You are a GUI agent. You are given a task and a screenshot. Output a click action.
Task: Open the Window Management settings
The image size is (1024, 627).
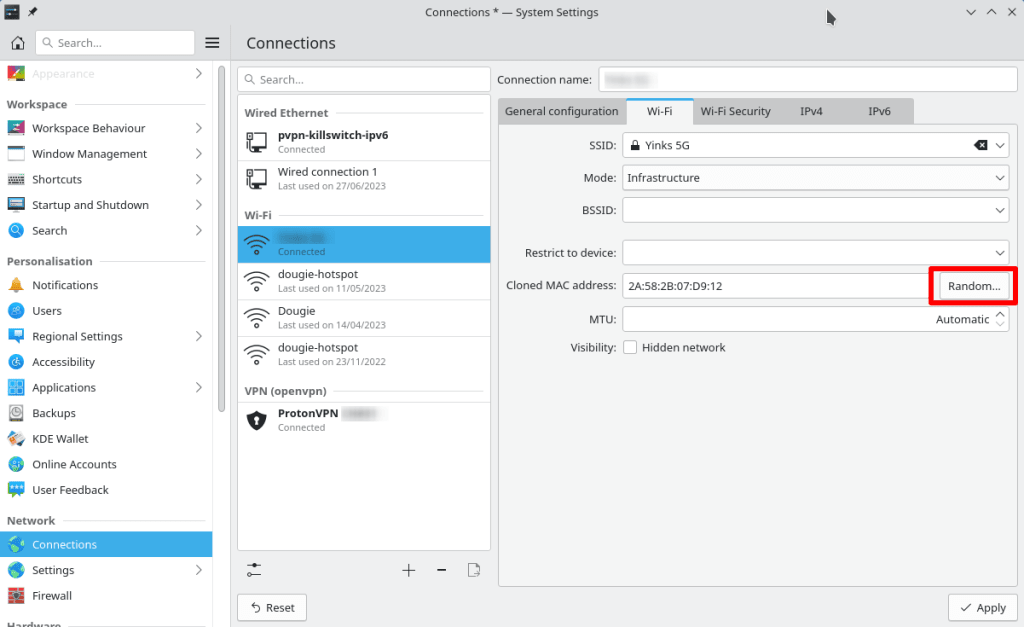click(106, 153)
